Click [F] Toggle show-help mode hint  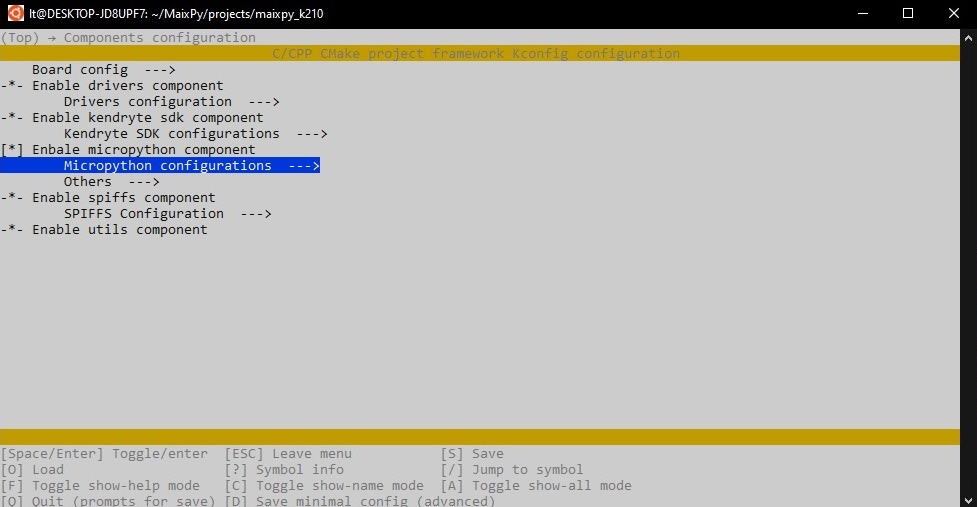coord(100,485)
